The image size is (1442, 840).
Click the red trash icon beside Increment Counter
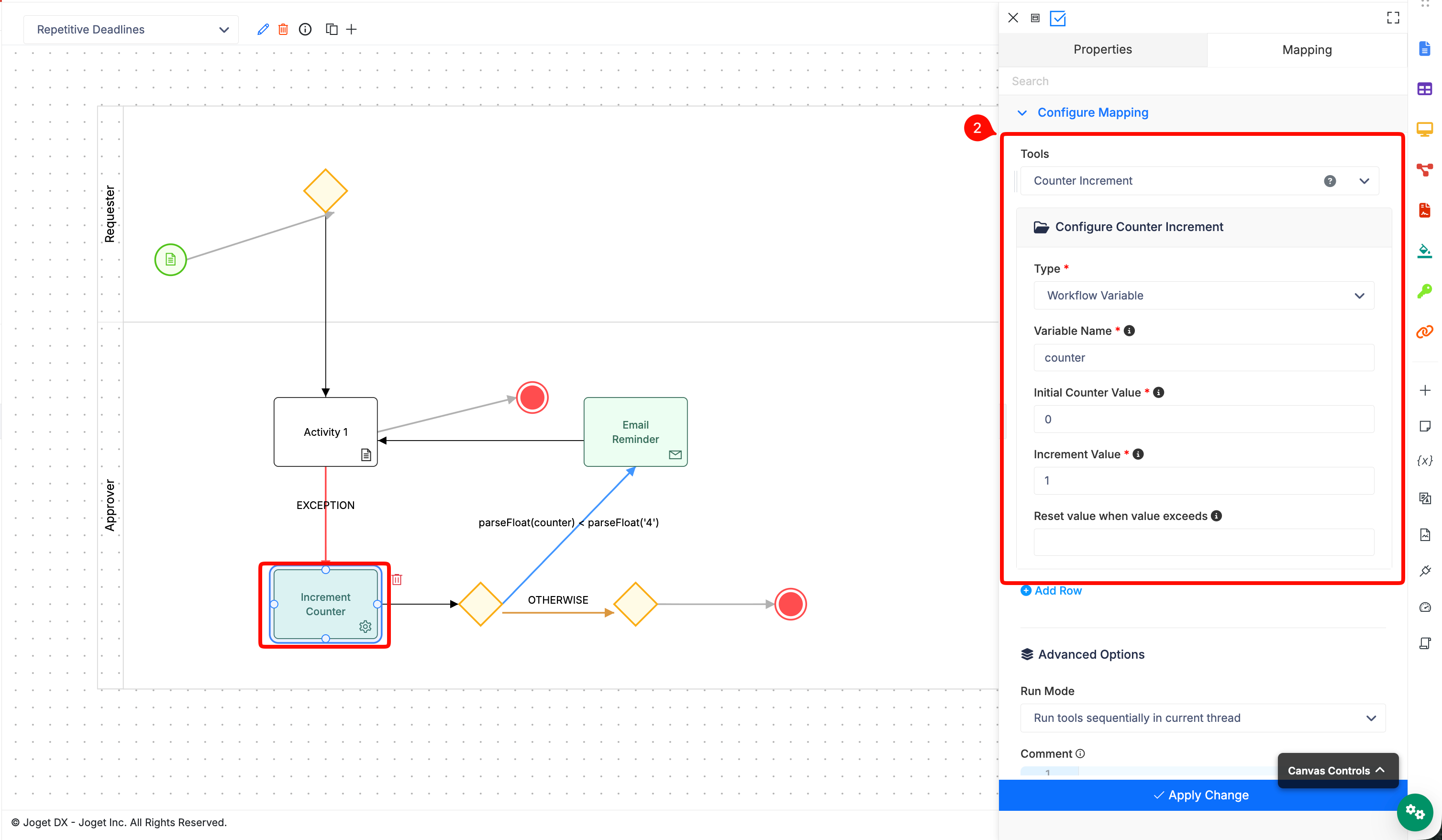click(x=397, y=580)
